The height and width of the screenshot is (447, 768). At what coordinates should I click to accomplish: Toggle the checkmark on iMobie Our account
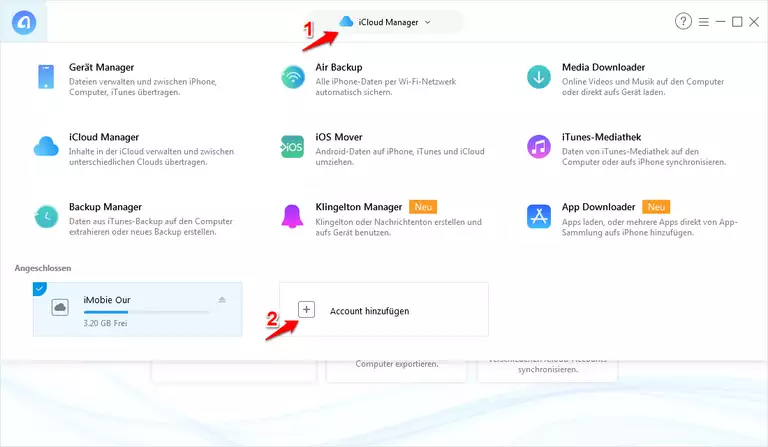(x=39, y=289)
